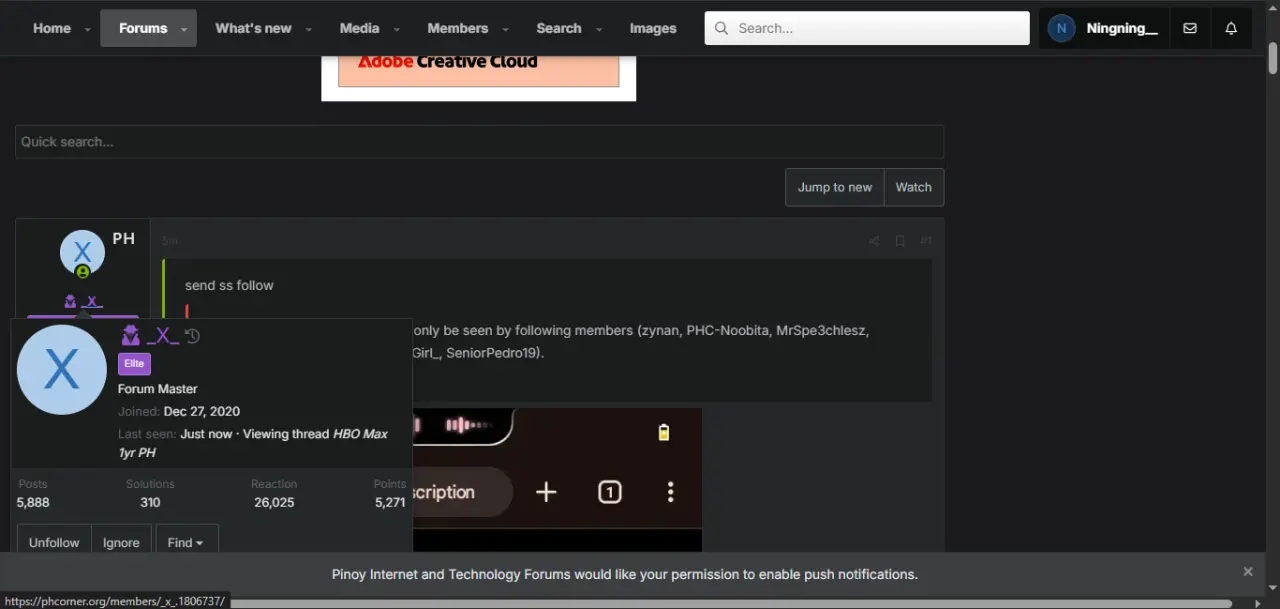Click the #1 post number link
1280x609 pixels.
(926, 241)
